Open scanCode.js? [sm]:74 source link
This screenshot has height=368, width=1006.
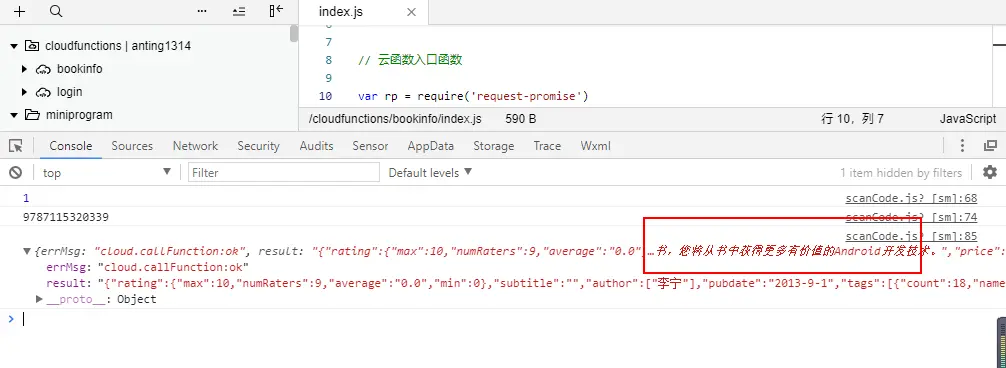point(911,217)
